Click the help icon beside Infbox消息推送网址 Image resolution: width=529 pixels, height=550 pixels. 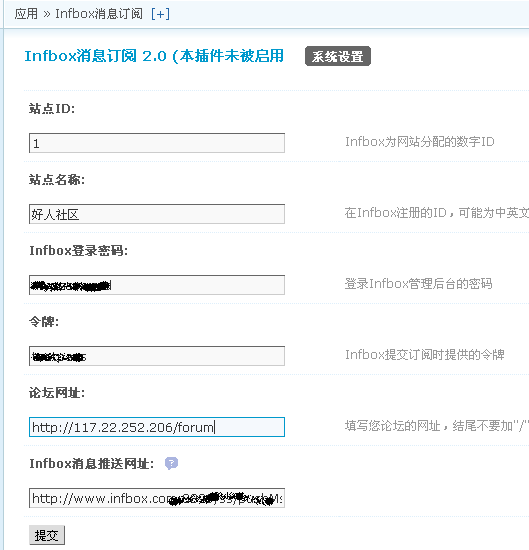click(x=171, y=463)
